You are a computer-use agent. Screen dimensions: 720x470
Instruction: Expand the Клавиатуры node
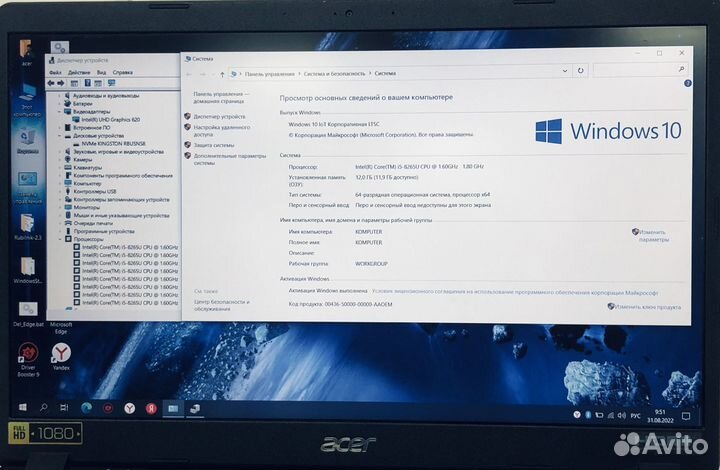click(x=59, y=168)
